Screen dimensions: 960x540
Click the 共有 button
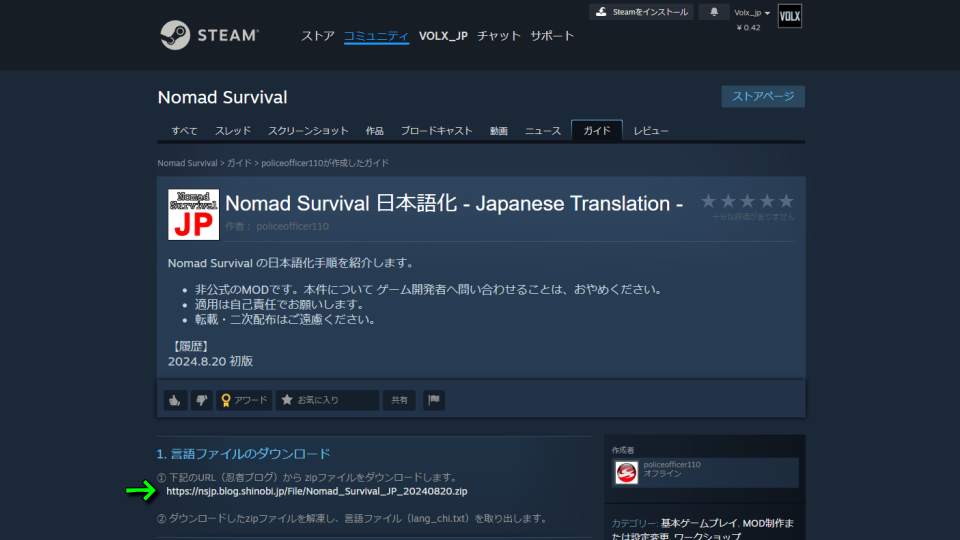[x=399, y=400]
